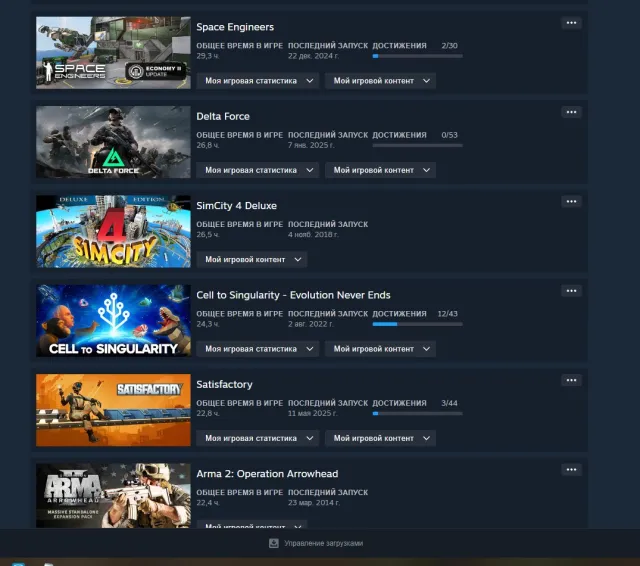Open the three-dot menu for Delta Force
The image size is (640, 566).
pos(571,112)
